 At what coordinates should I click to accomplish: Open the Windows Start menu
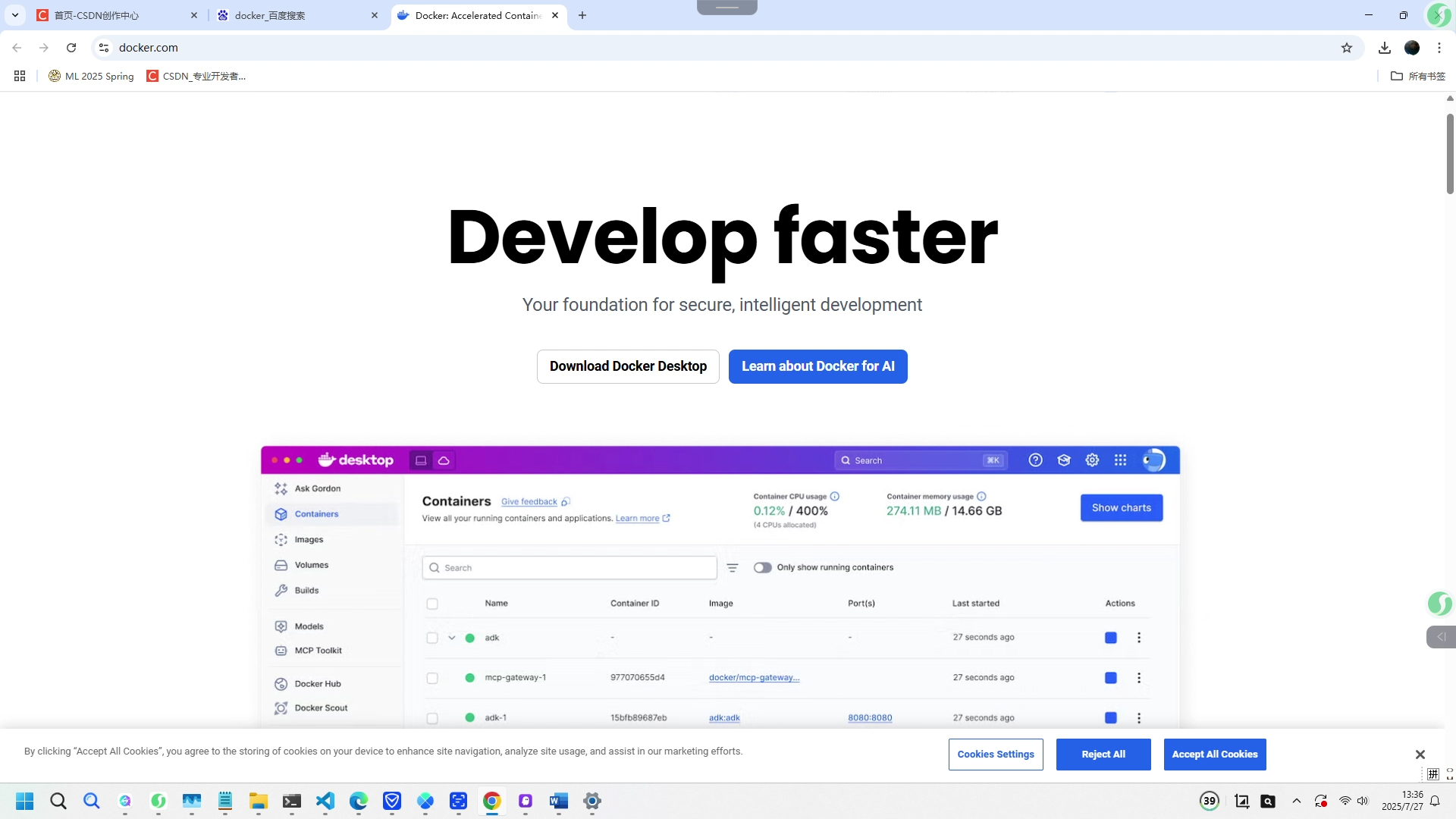point(25,801)
